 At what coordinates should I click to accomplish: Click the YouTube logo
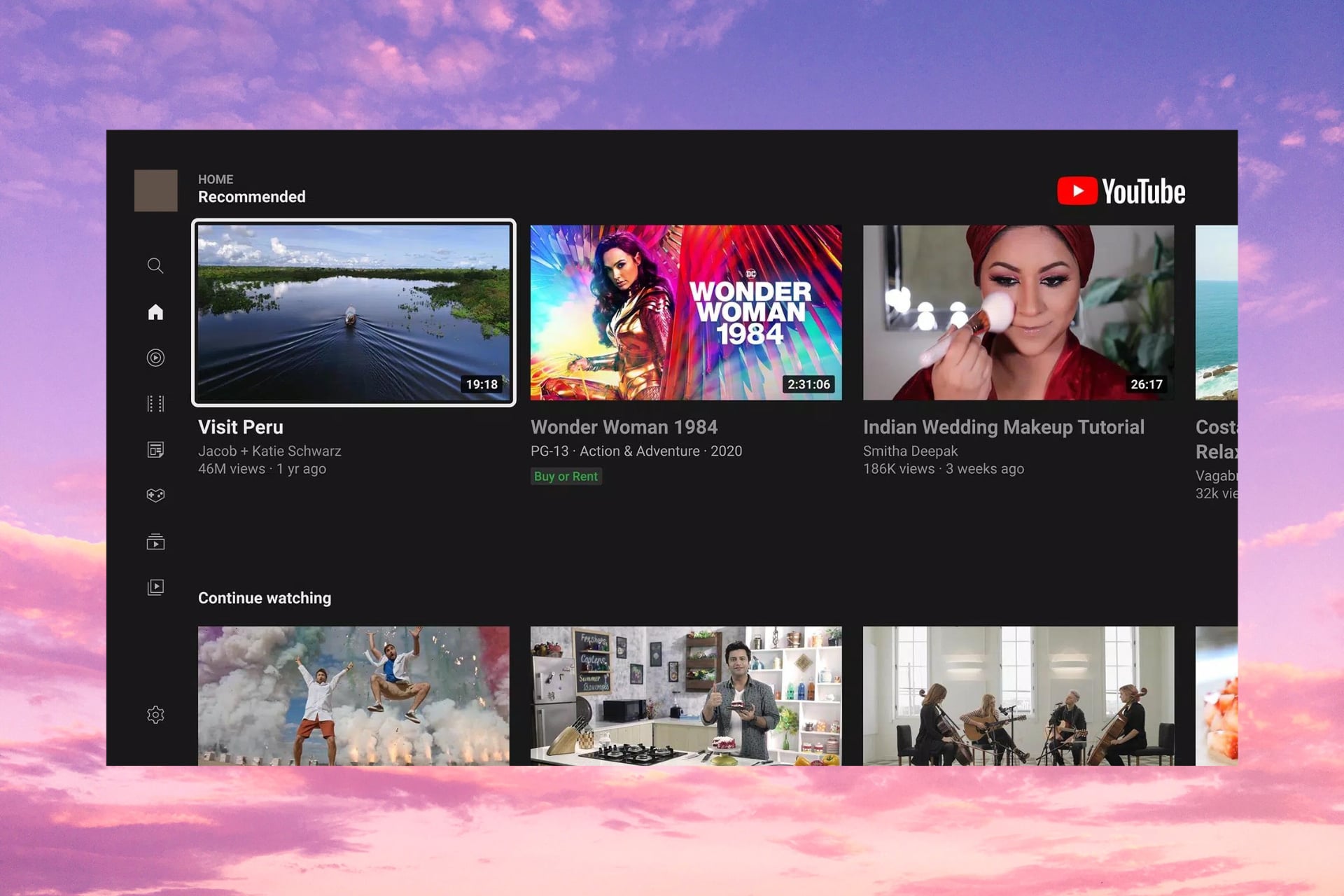click(x=1121, y=191)
